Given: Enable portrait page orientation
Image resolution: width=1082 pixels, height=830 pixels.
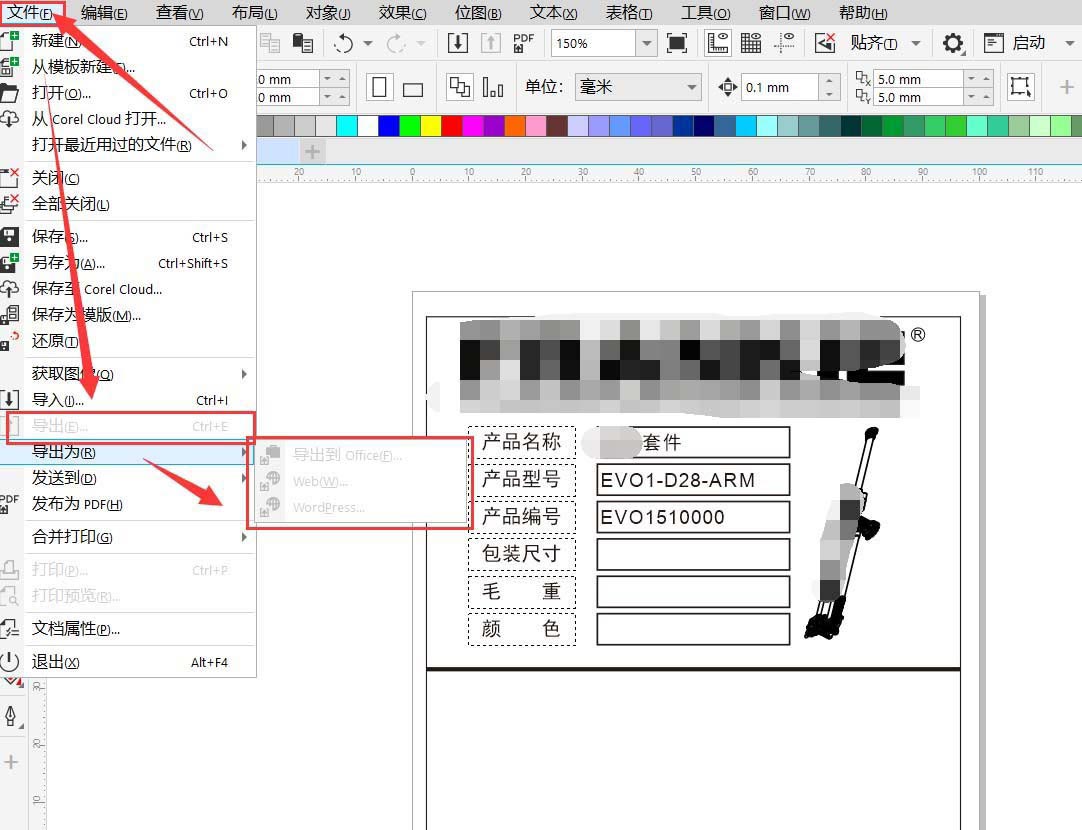Looking at the screenshot, I should pyautogui.click(x=379, y=88).
